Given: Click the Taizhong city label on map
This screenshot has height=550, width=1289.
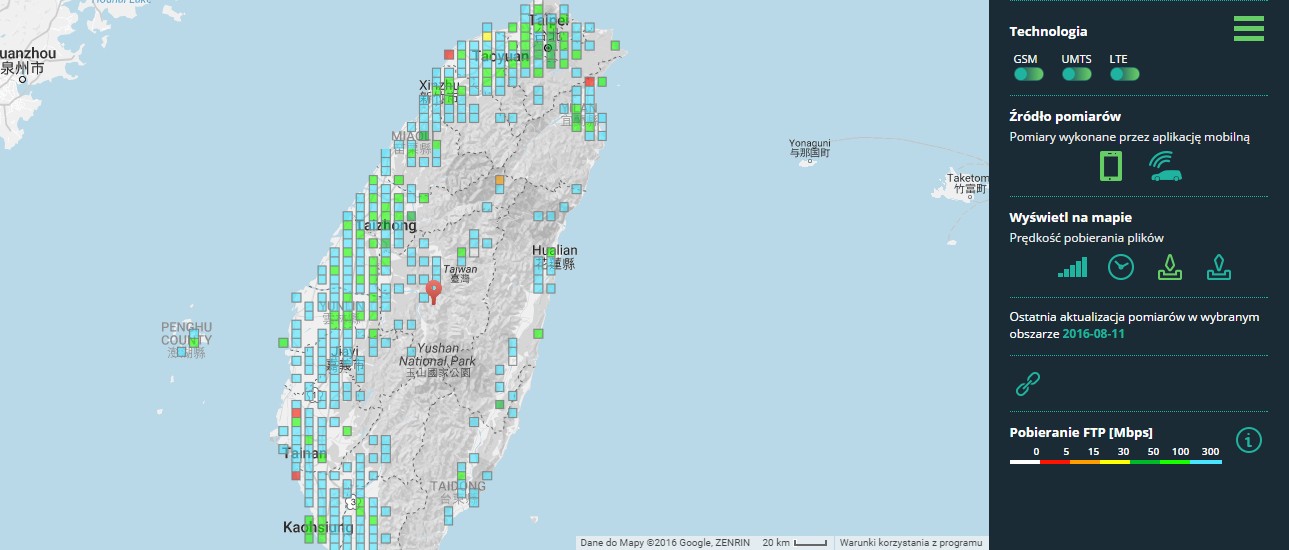Looking at the screenshot, I should [385, 226].
